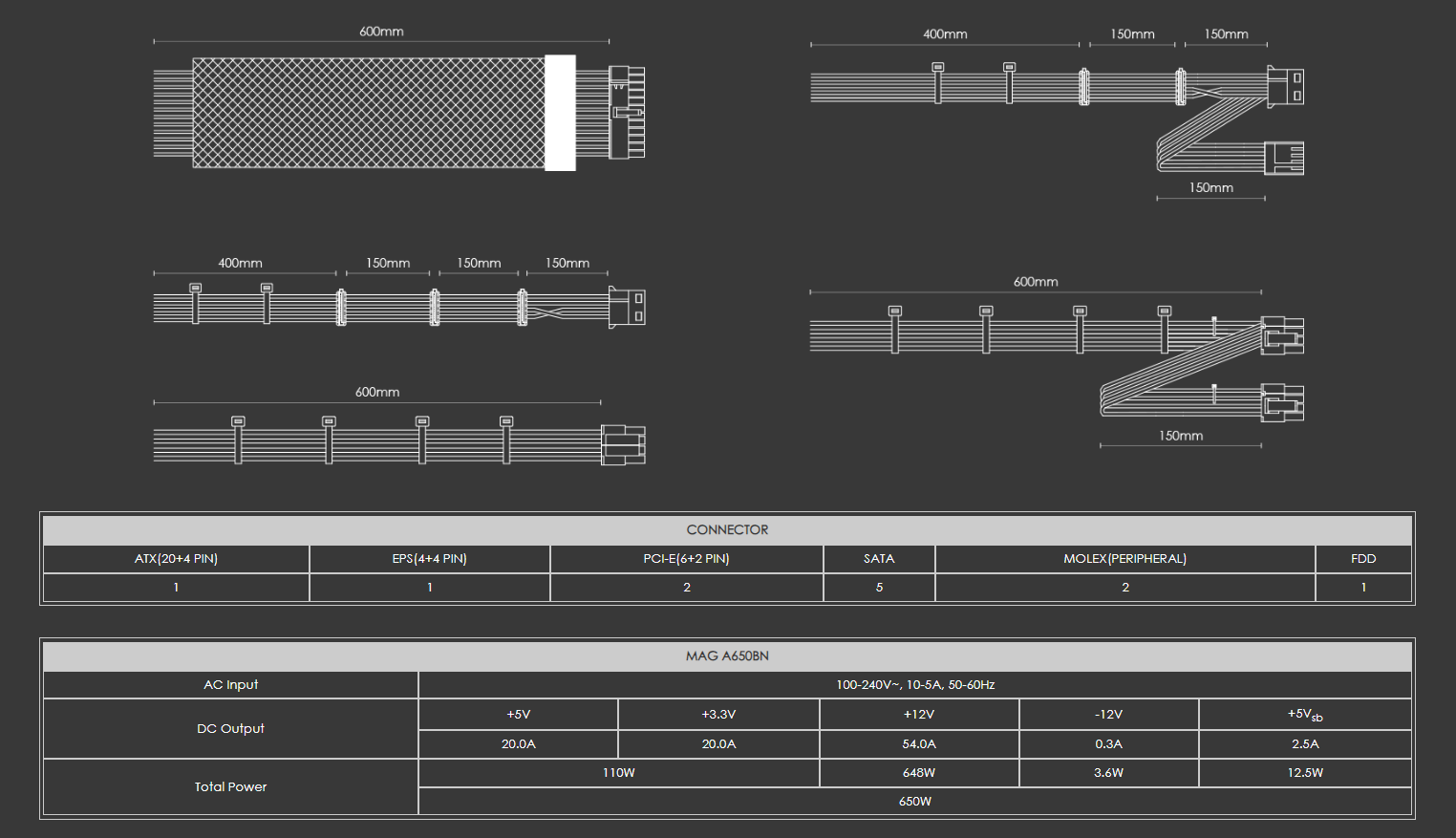1456x838 pixels.
Task: Select the EPS(4+4 PIN) cell
Action: [x=429, y=559]
